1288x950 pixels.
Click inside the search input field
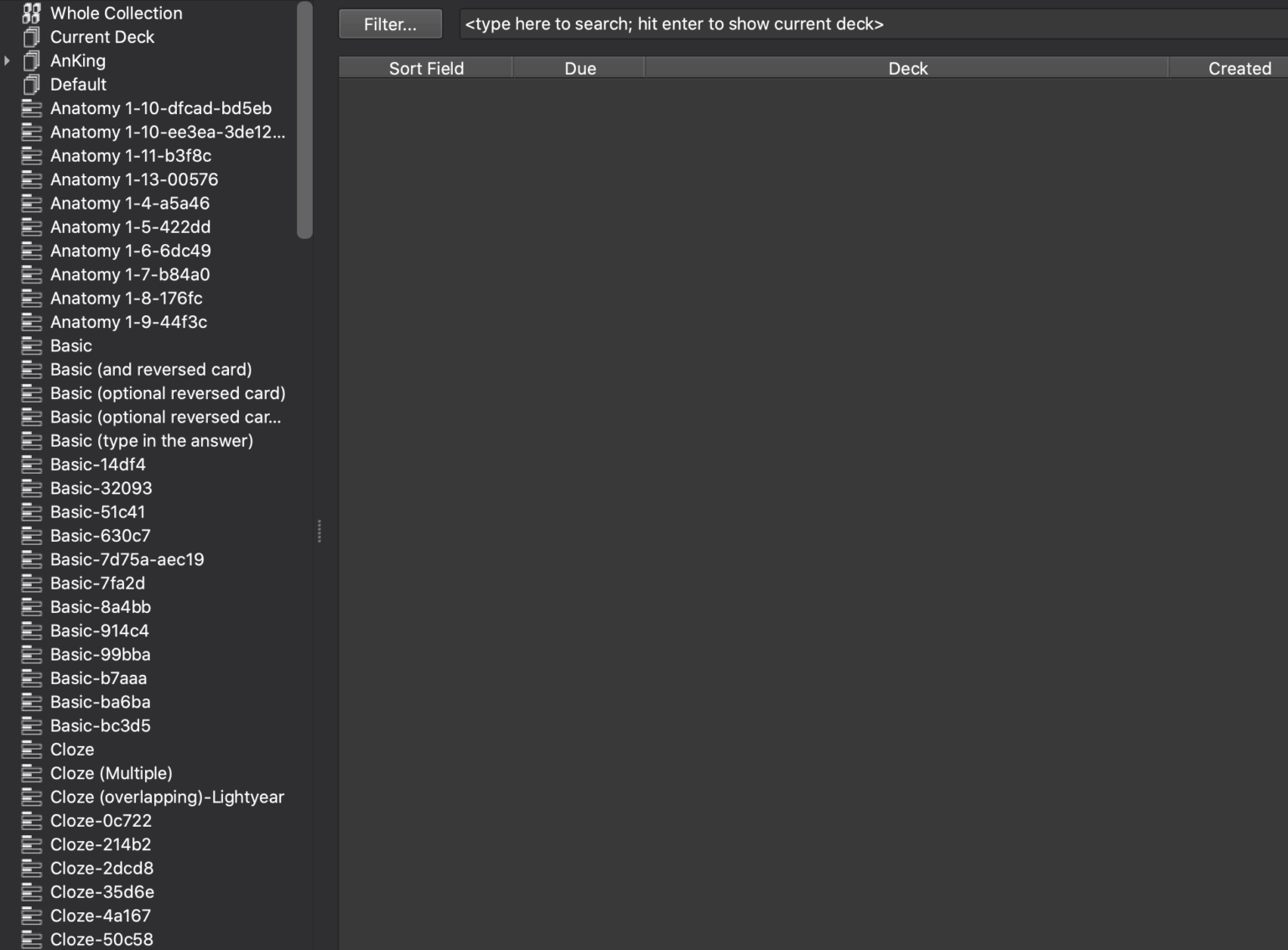pos(839,23)
